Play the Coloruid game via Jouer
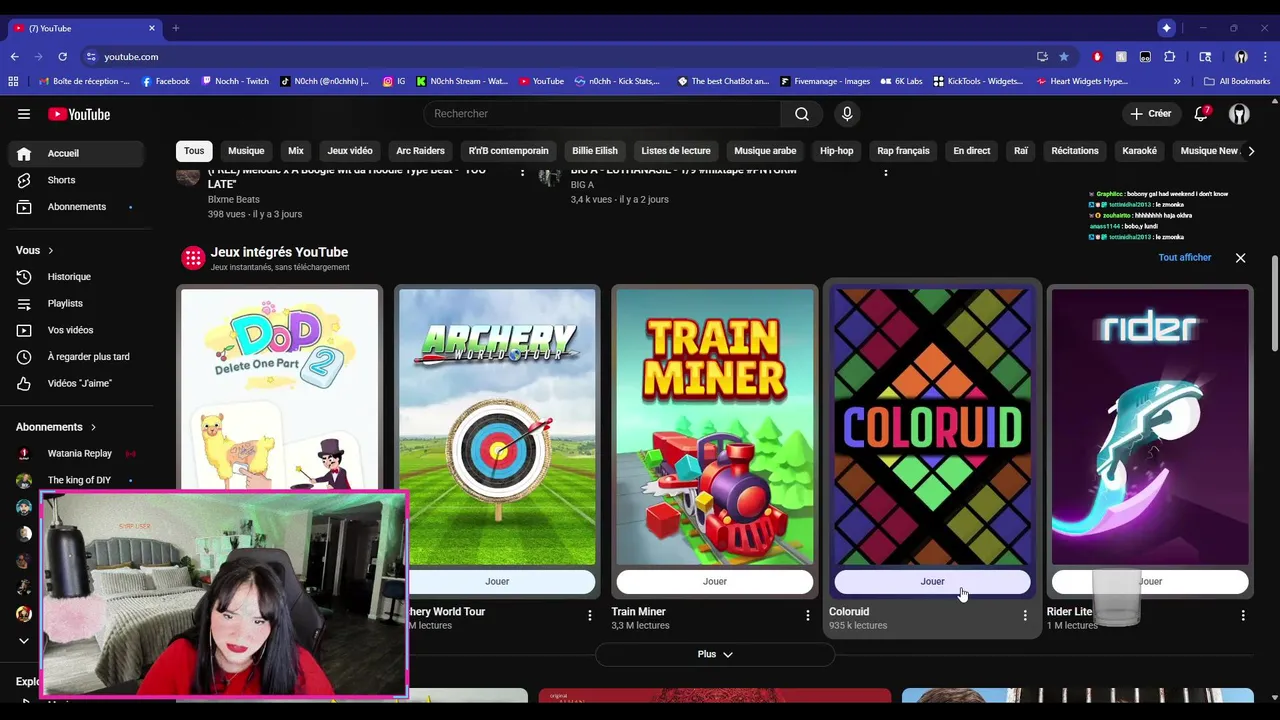Image resolution: width=1280 pixels, height=720 pixels. click(x=932, y=582)
